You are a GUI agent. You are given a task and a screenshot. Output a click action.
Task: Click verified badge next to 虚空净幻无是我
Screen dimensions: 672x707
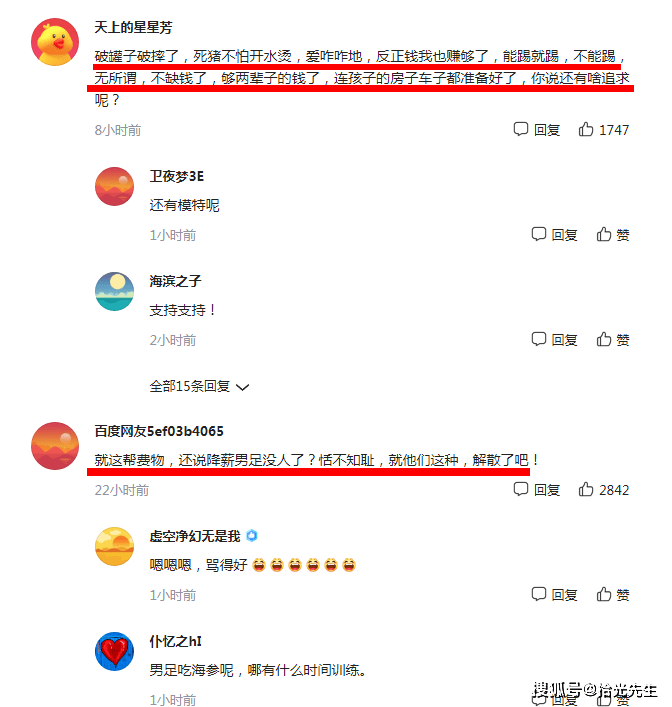[x=252, y=536]
